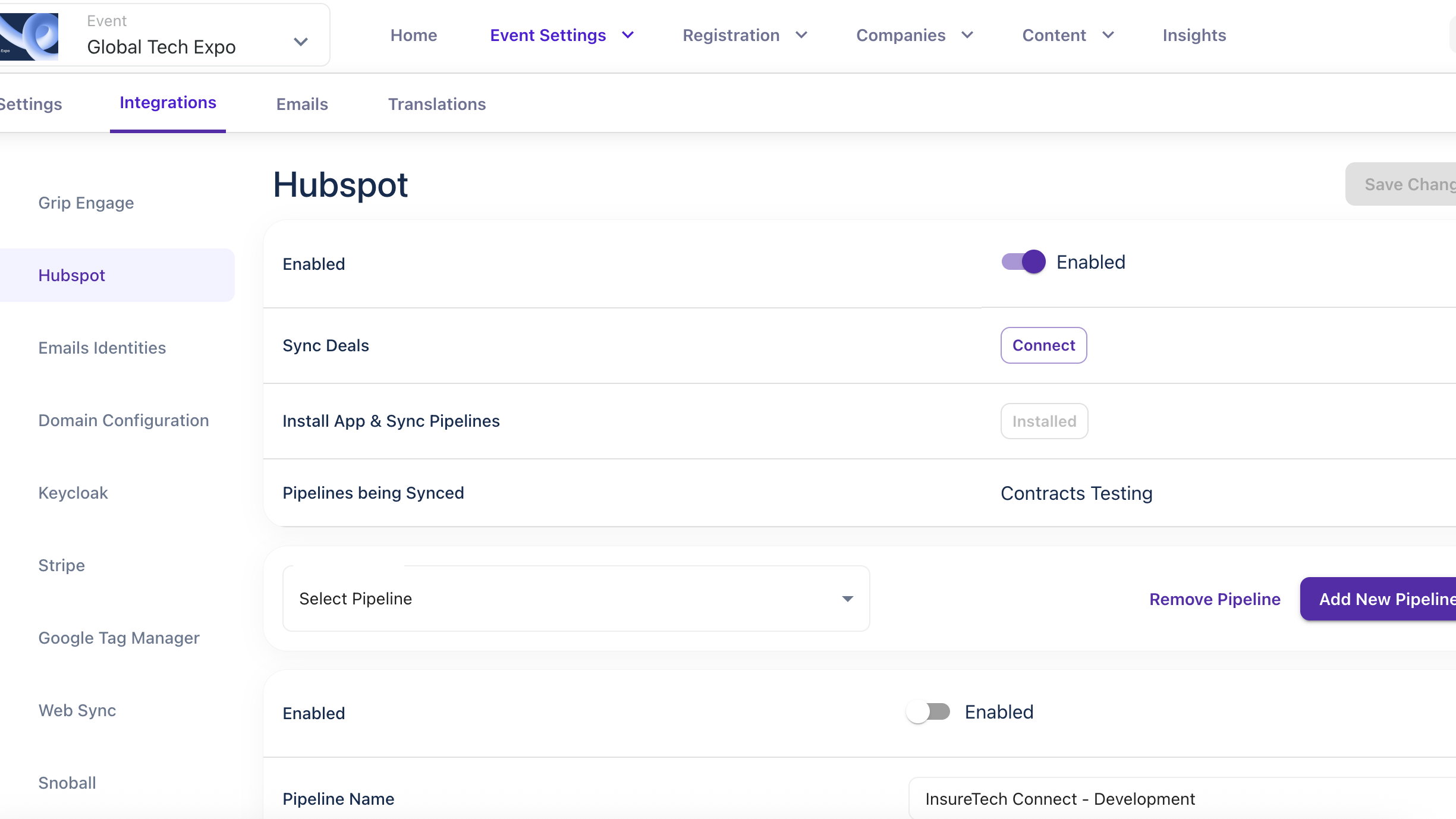Open the Grip Engage integration
This screenshot has width=1456, height=819.
click(x=86, y=203)
